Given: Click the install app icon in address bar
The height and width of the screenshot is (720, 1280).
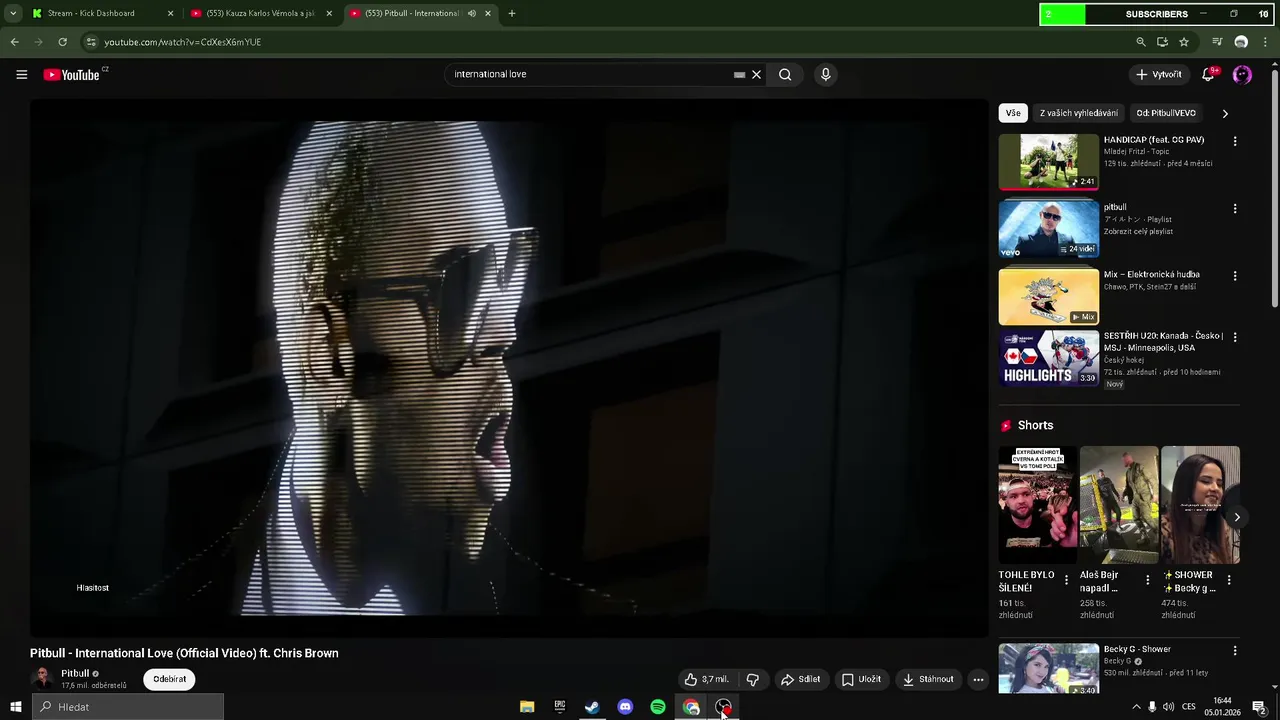Looking at the screenshot, I should point(1162,42).
